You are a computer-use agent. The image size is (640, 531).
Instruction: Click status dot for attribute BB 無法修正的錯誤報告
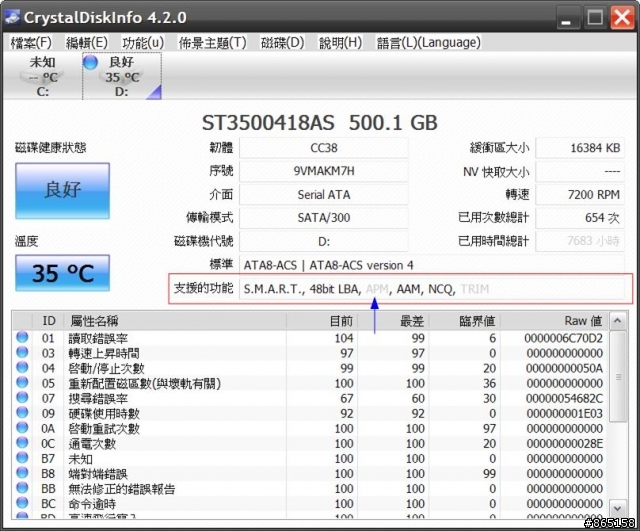point(22,488)
